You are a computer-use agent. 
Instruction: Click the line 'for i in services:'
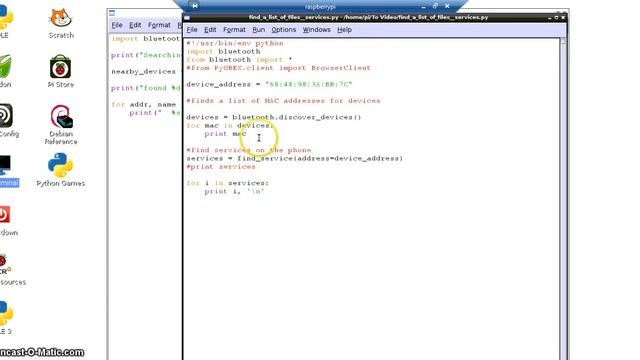pyautogui.click(x=228, y=183)
